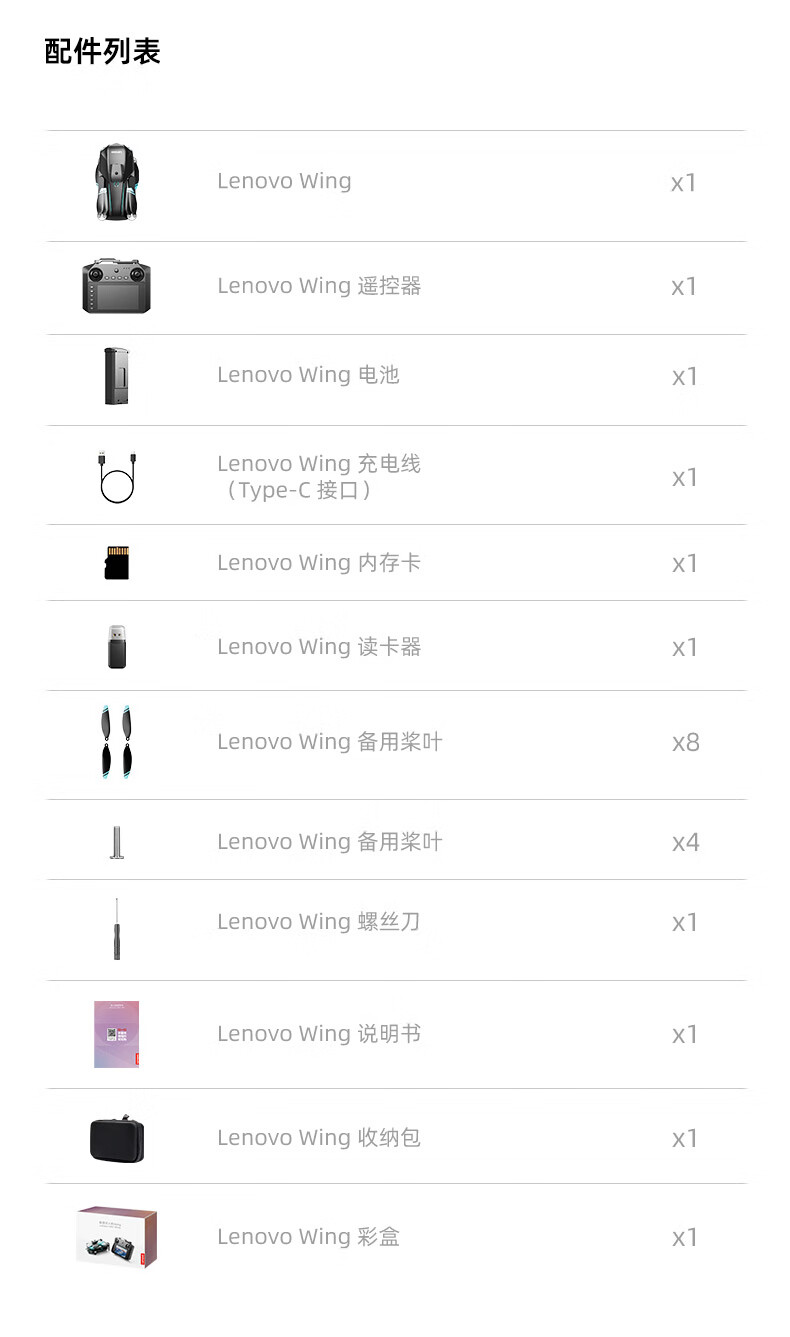This screenshot has width=790, height=1337.
Task: Click the black battery icon
Action: (x=116, y=376)
